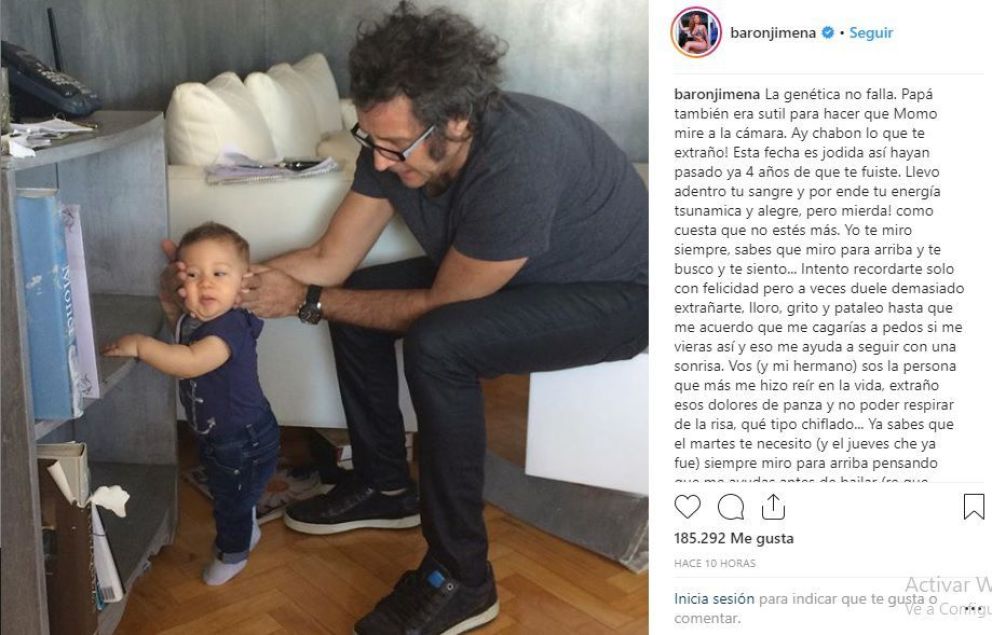
Task: Open the HACE 10 HORAS timestamp
Action: point(715,563)
